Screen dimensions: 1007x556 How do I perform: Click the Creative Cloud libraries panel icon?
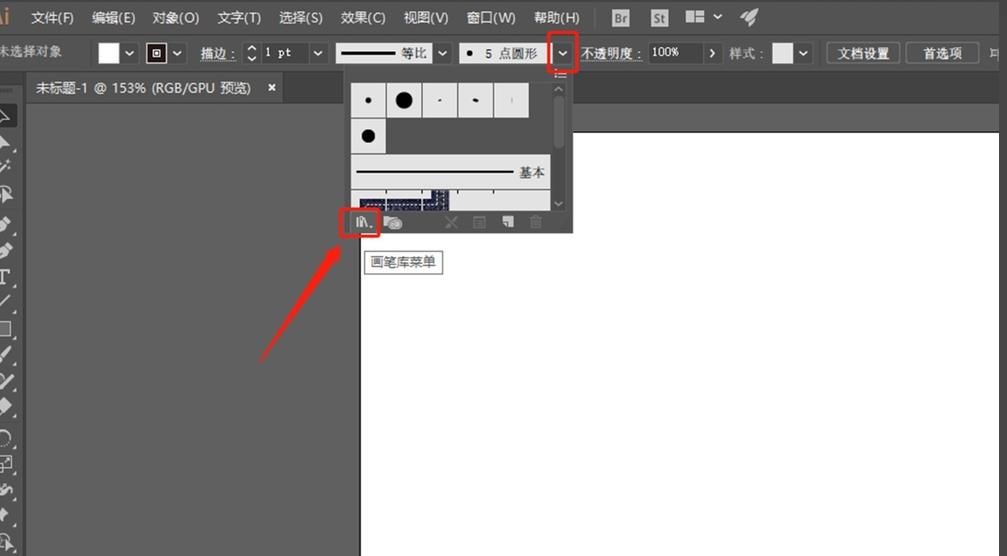(392, 223)
